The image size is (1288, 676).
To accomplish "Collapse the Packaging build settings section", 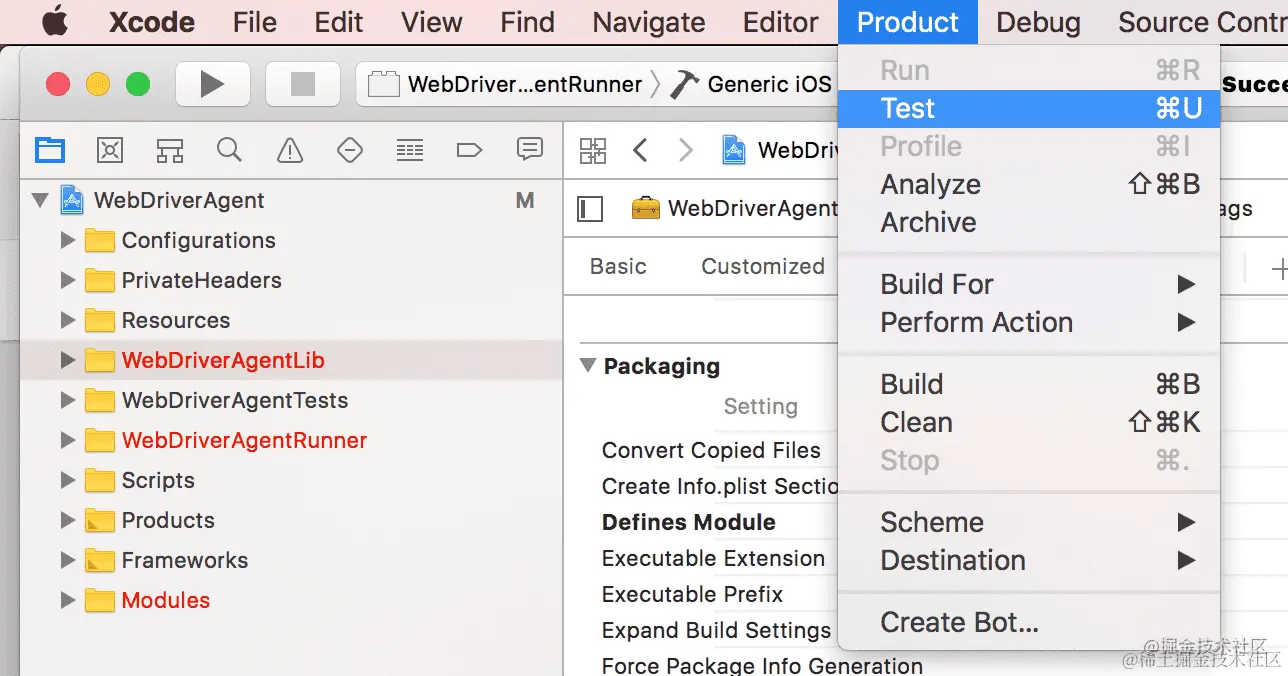I will click(588, 366).
